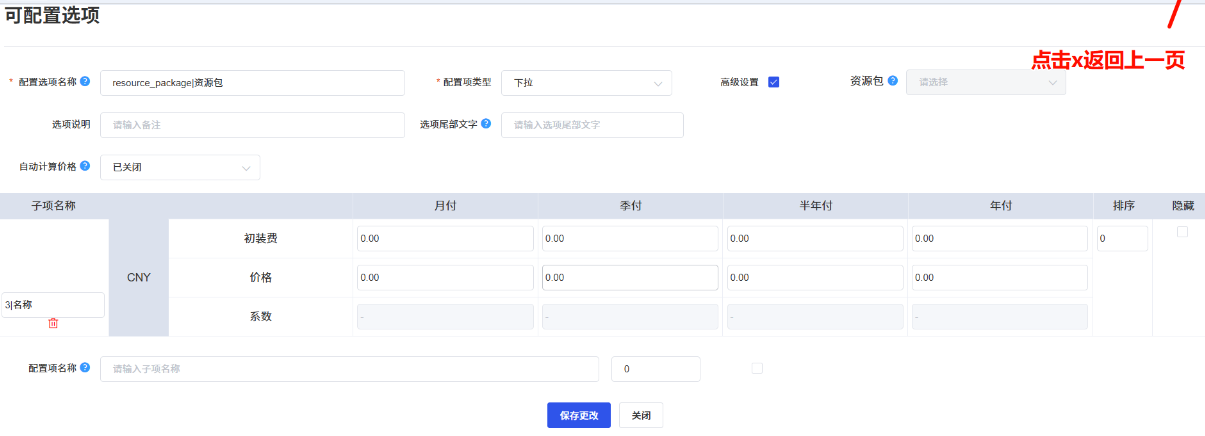Click the 保存更改 button
This screenshot has width=1205, height=436.
[x=579, y=415]
